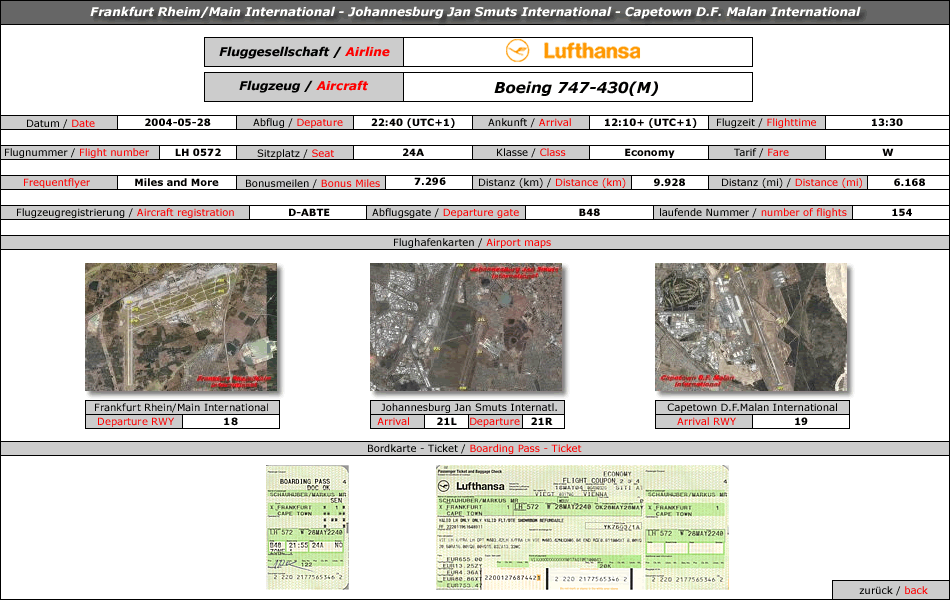This screenshot has height=600, width=950.
Task: Click Miles and More frequent flyer value
Action: (176, 182)
